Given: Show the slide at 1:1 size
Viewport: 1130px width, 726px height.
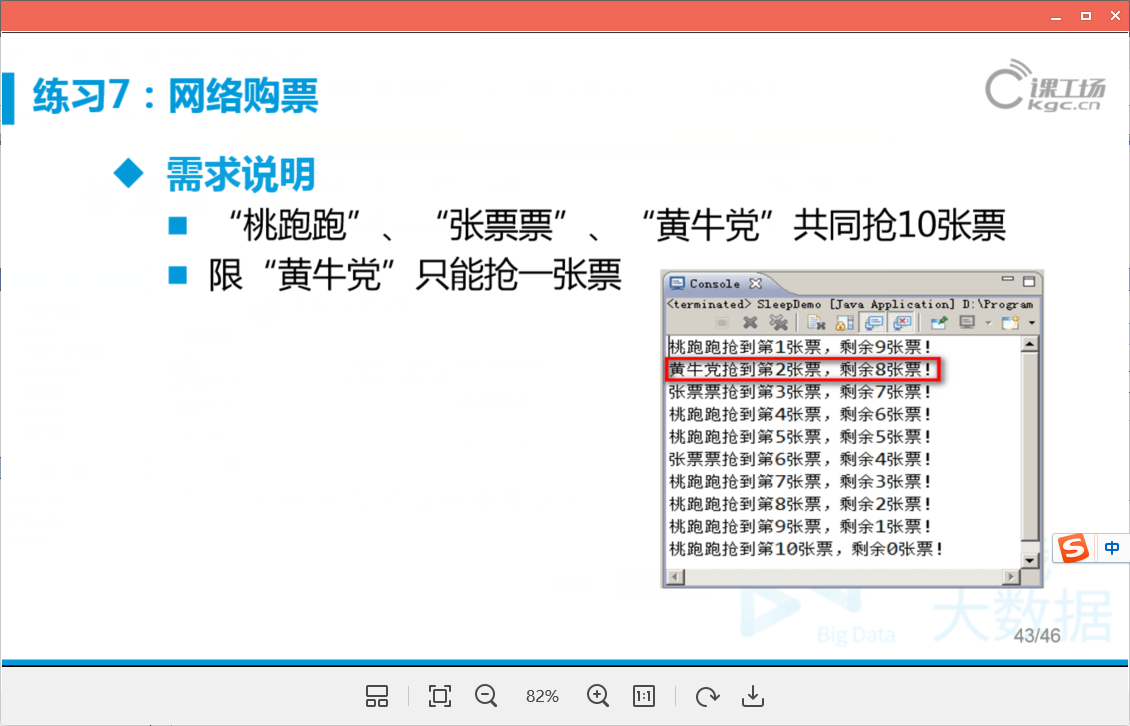Looking at the screenshot, I should pyautogui.click(x=644, y=696).
